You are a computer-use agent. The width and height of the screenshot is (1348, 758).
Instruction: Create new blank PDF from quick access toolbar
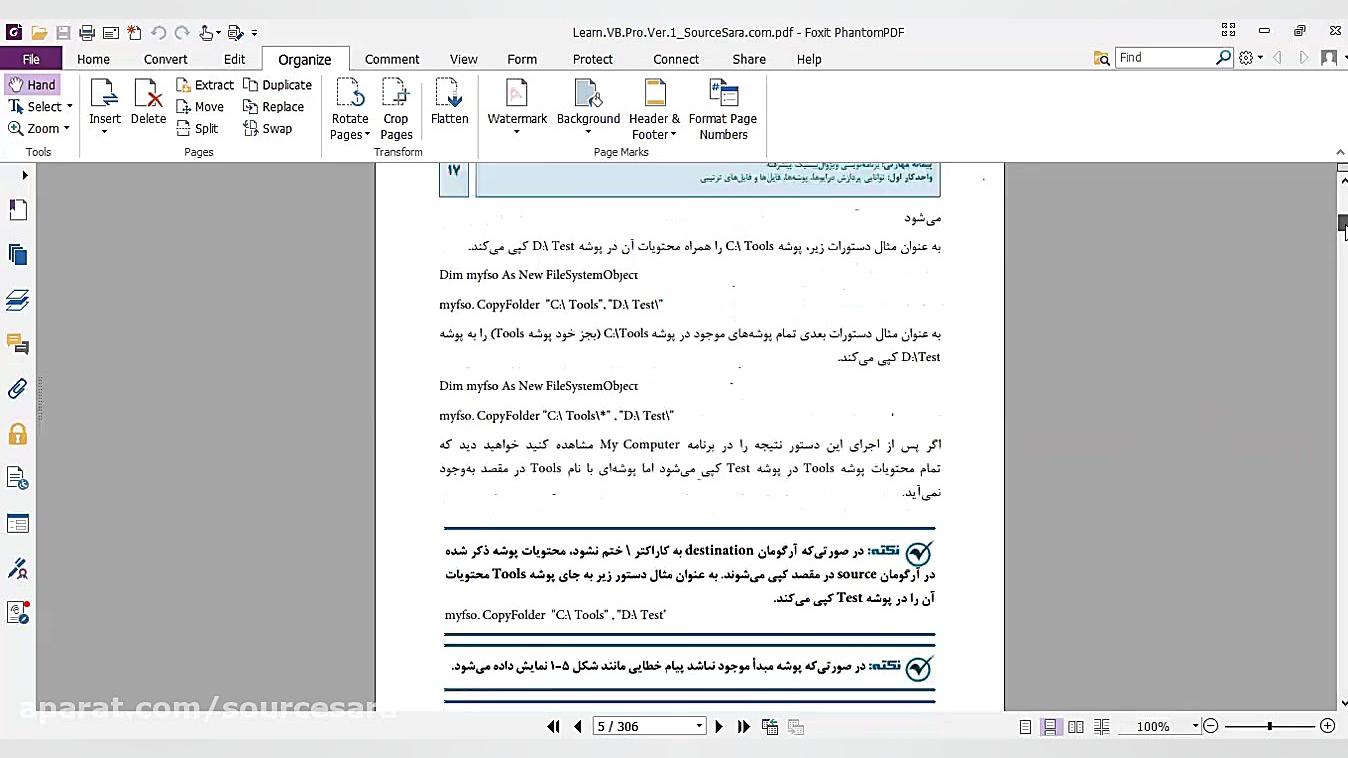135,33
